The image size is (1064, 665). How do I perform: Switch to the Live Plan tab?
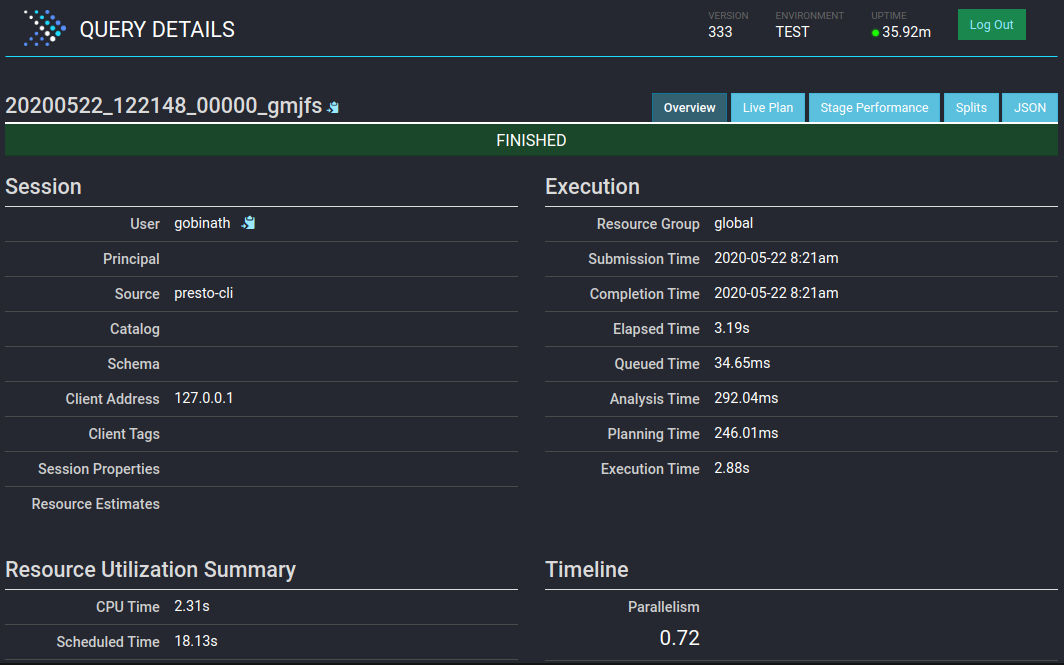(x=767, y=108)
